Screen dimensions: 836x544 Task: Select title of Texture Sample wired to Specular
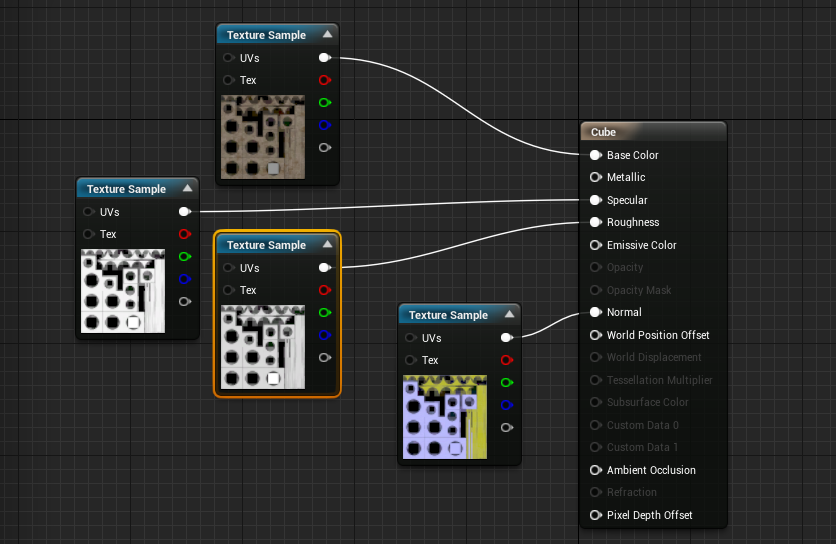pyautogui.click(x=126, y=189)
